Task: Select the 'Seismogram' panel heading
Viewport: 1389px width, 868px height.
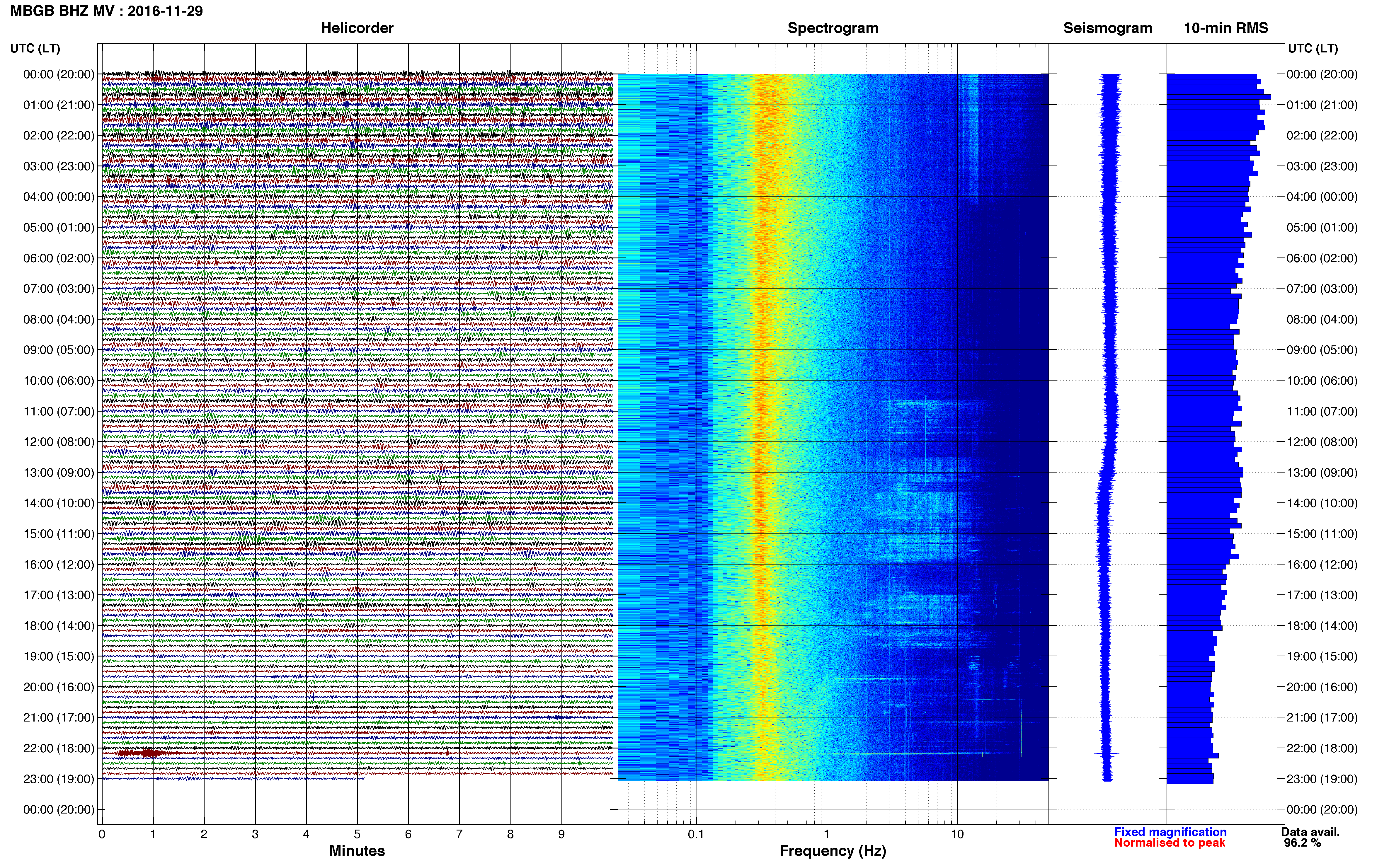Action: click(x=1108, y=28)
